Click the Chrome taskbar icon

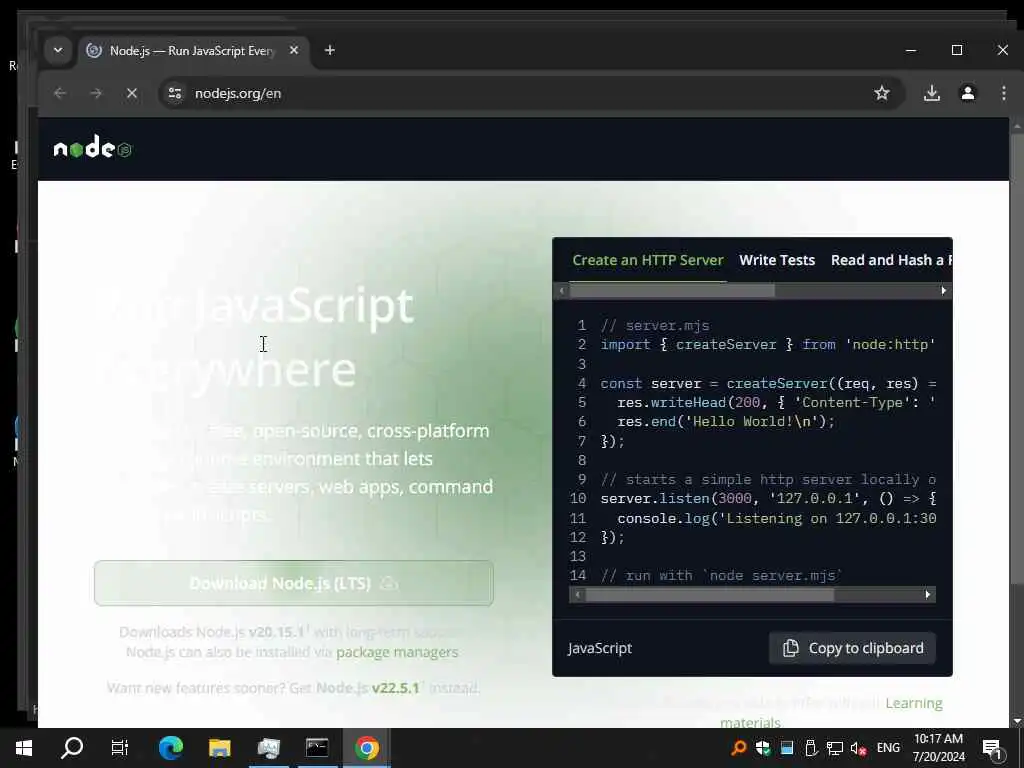click(366, 748)
